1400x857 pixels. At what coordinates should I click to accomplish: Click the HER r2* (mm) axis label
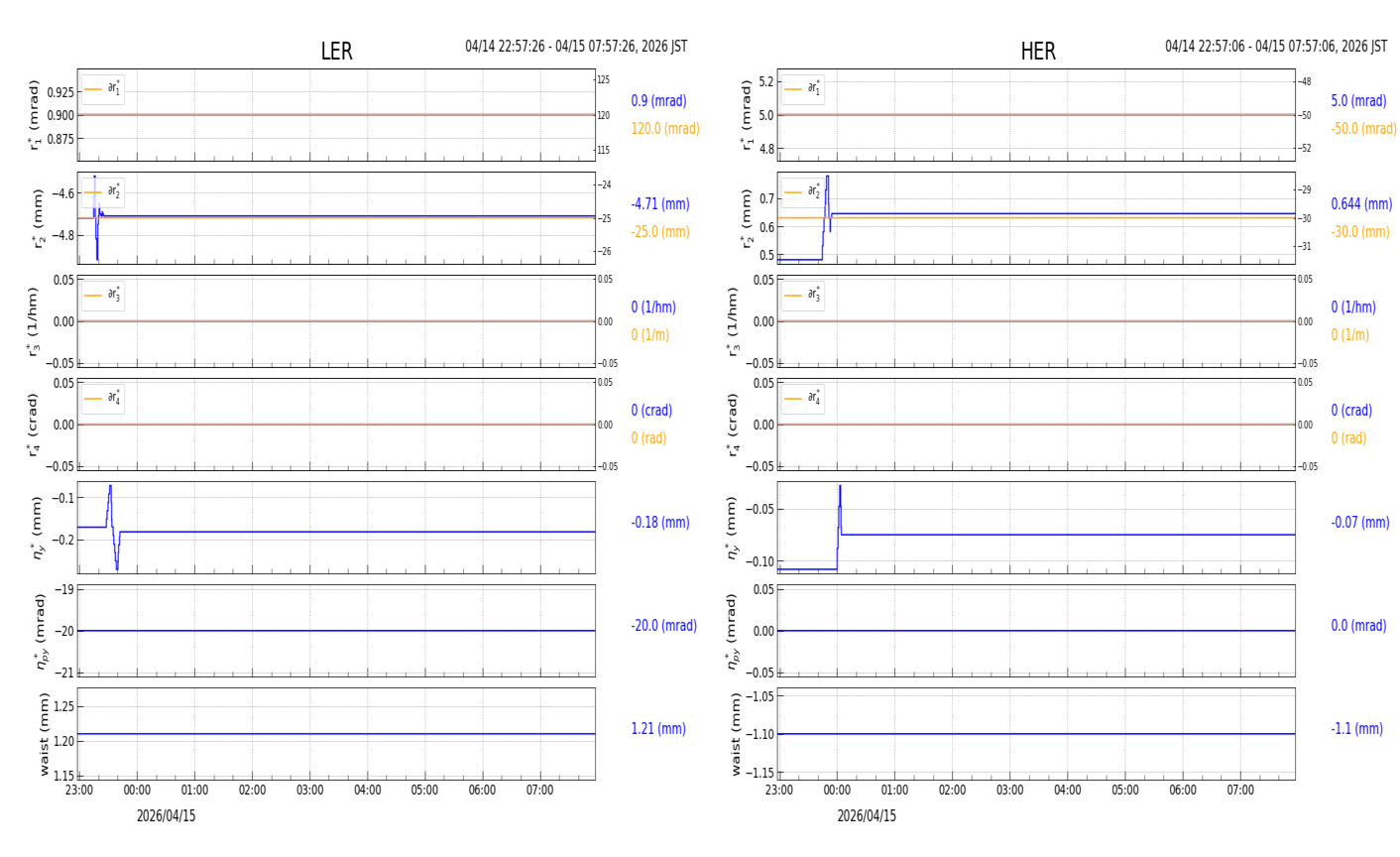coord(747,218)
